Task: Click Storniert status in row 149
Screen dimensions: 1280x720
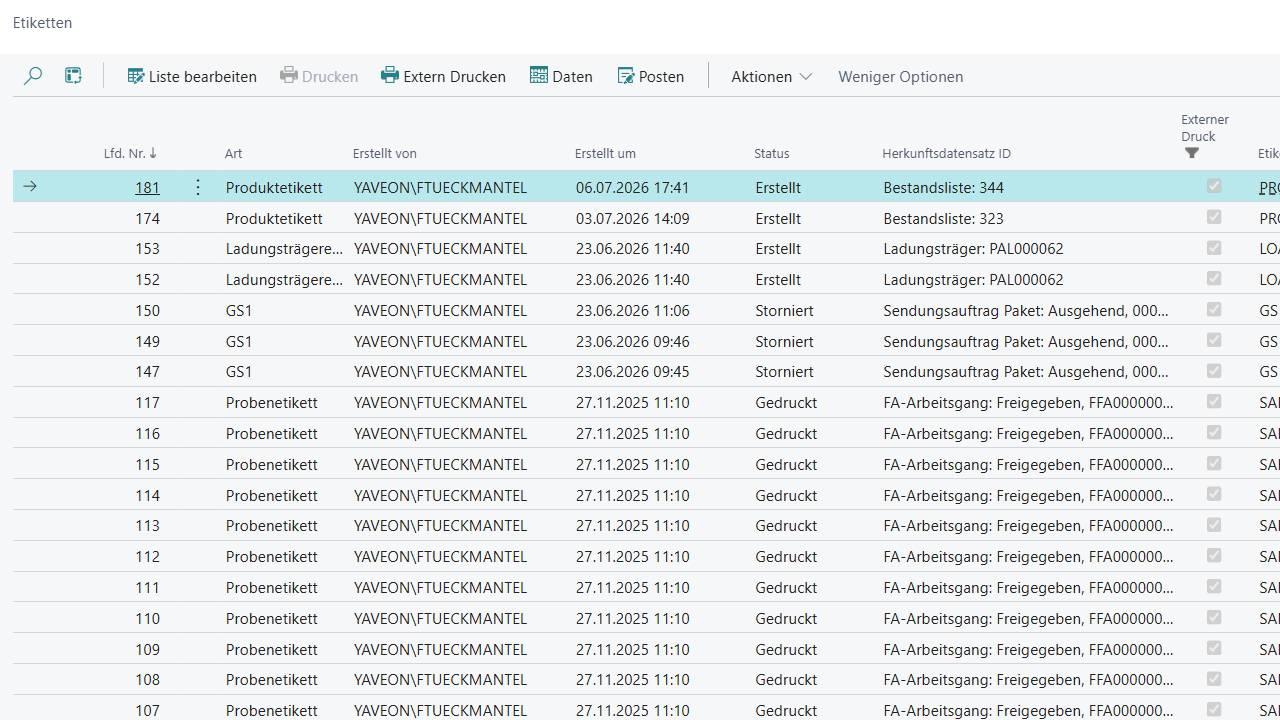Action: 784,341
